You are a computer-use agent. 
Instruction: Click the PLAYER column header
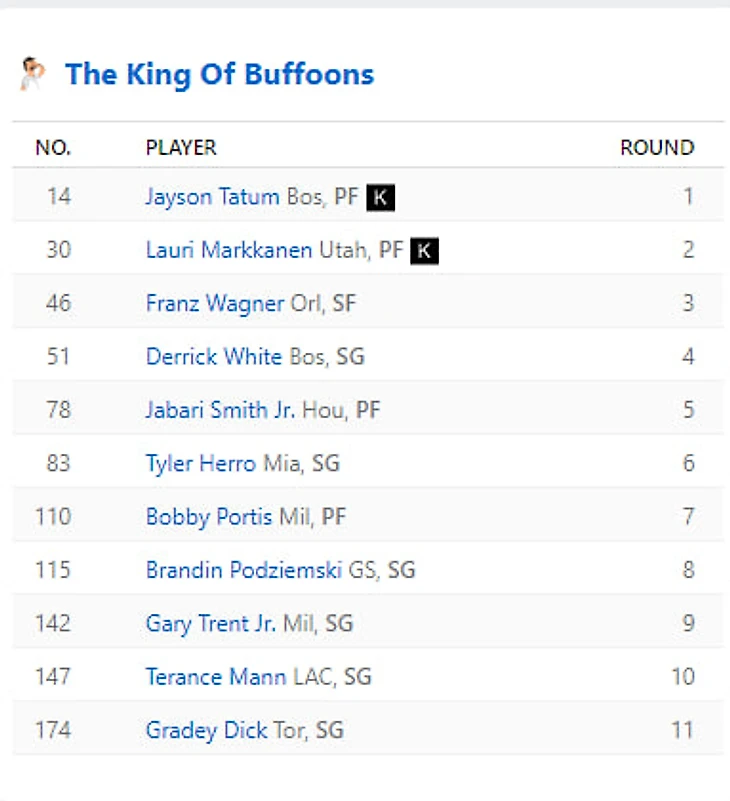[x=181, y=148]
